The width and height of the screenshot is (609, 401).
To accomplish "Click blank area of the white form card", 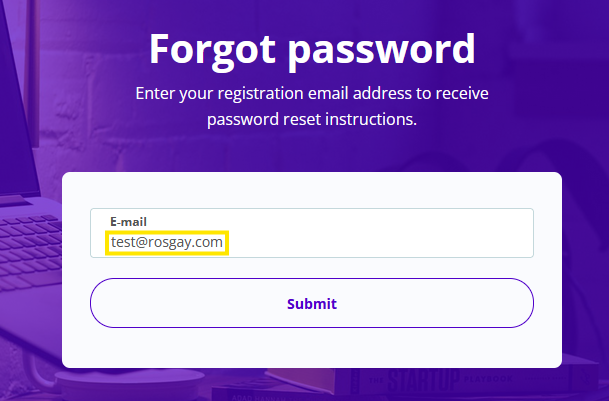I will coord(311,190).
